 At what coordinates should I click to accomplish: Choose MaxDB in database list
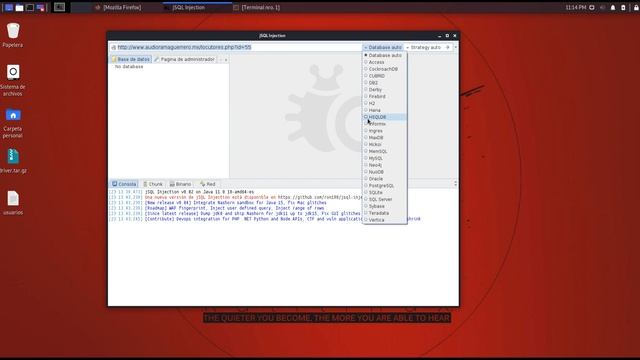[x=384, y=138]
